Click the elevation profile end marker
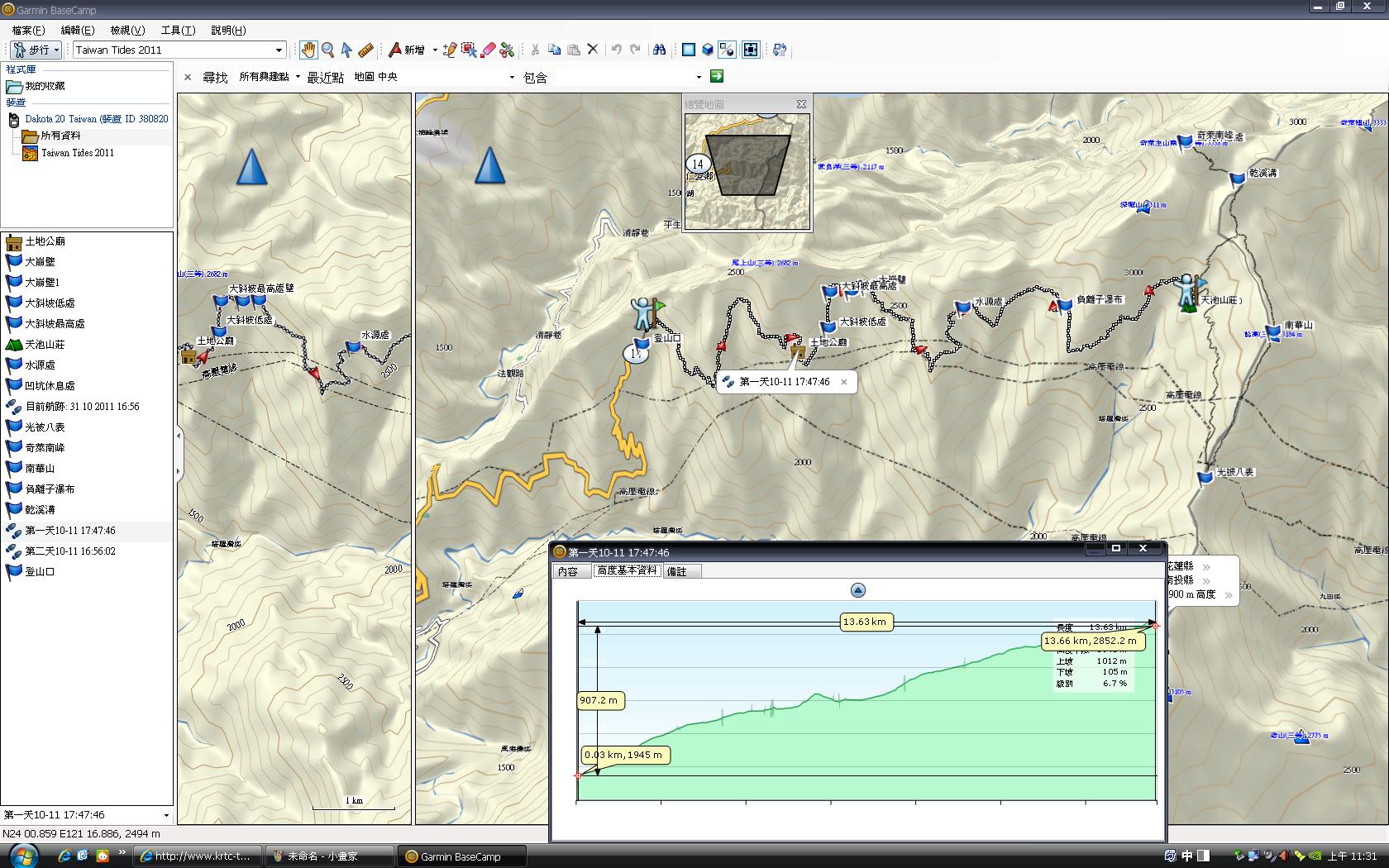 coord(1155,626)
